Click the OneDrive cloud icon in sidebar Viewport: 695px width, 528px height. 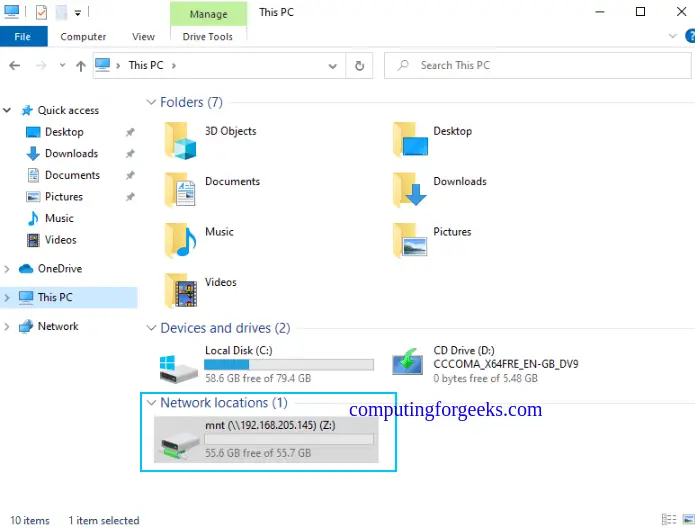(x=26, y=269)
